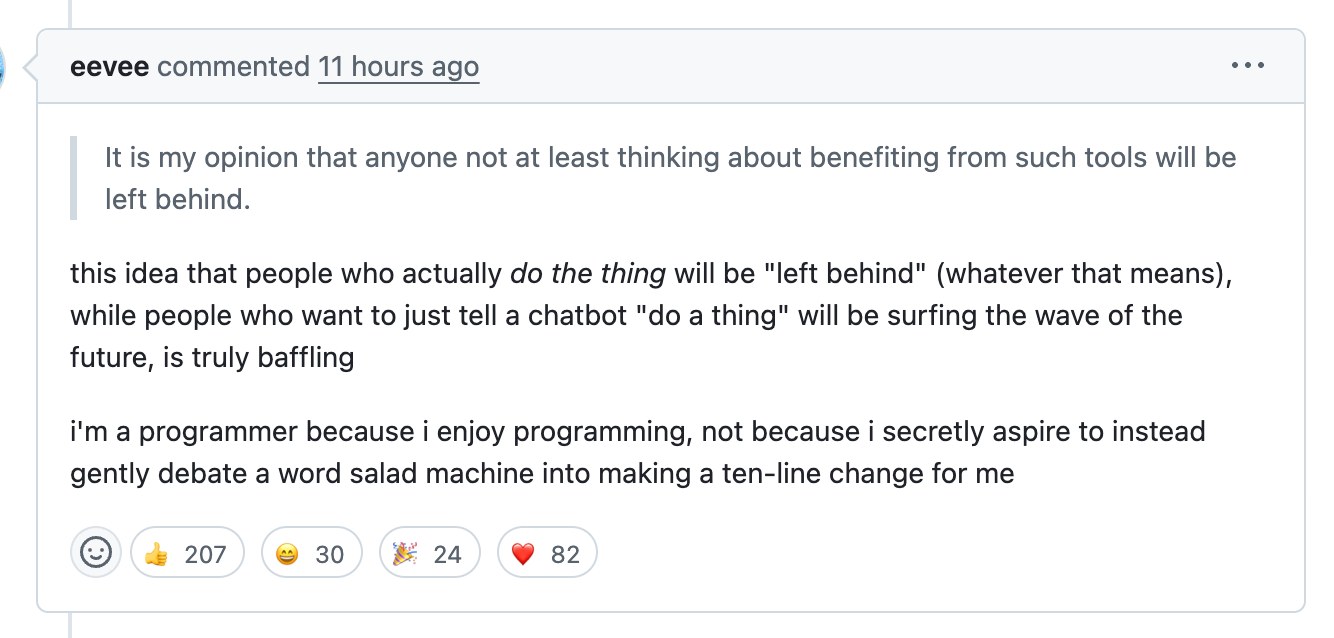The width and height of the screenshot is (1334, 638).
Task: Click the commenter avatar at left edge
Action: 3,68
